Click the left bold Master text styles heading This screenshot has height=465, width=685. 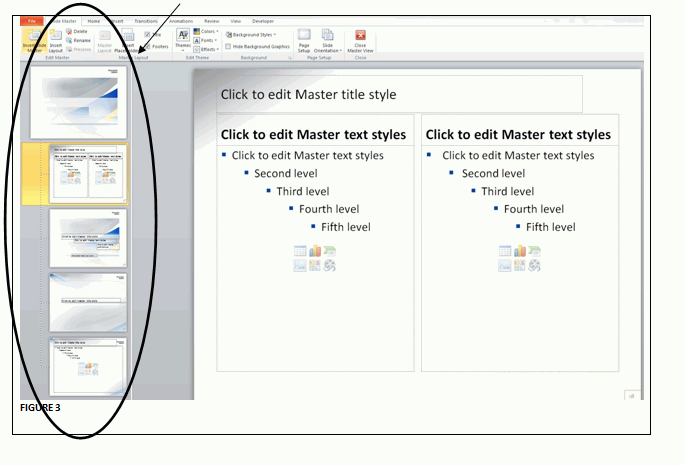click(313, 135)
